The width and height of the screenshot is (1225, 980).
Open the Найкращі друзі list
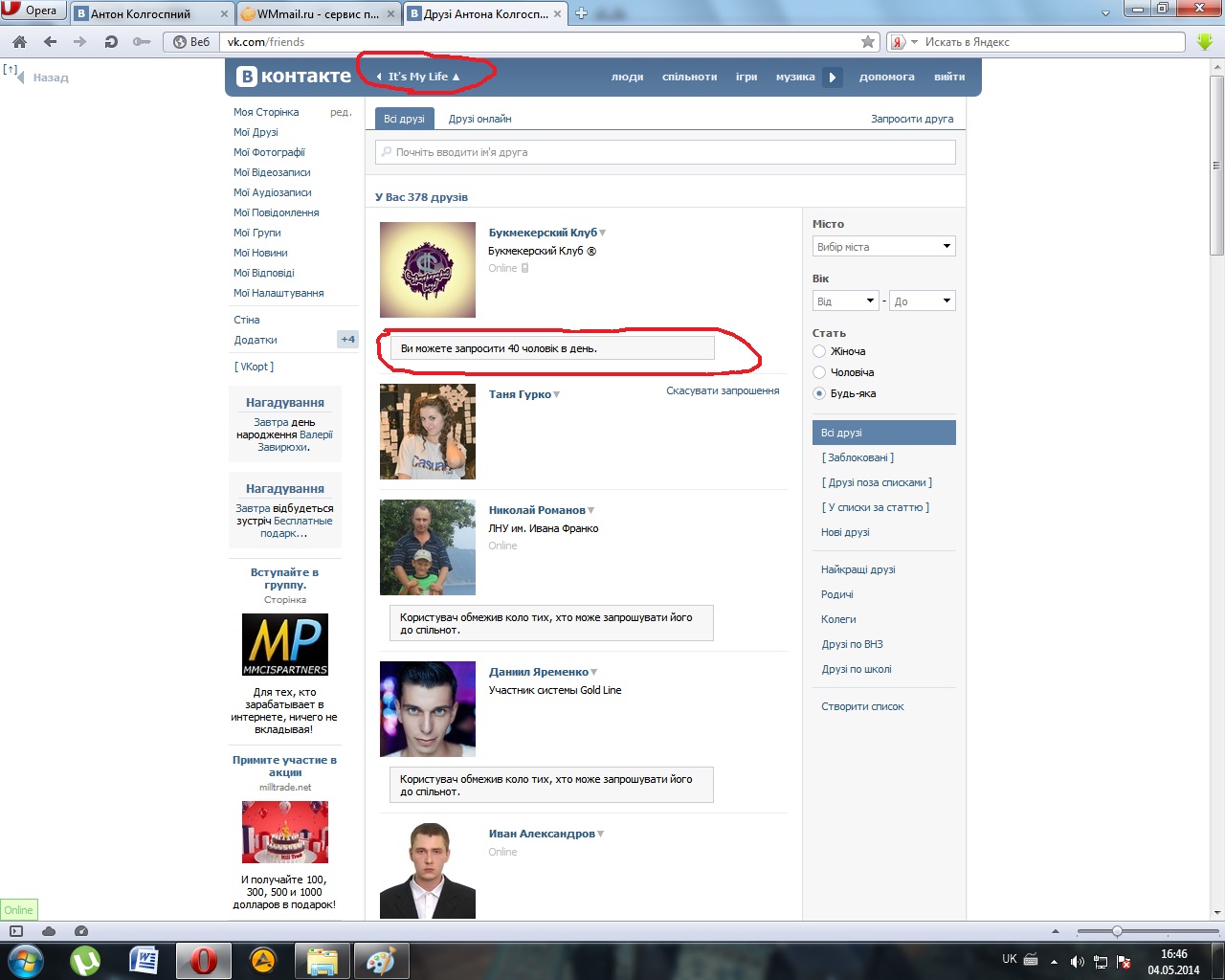click(x=858, y=569)
